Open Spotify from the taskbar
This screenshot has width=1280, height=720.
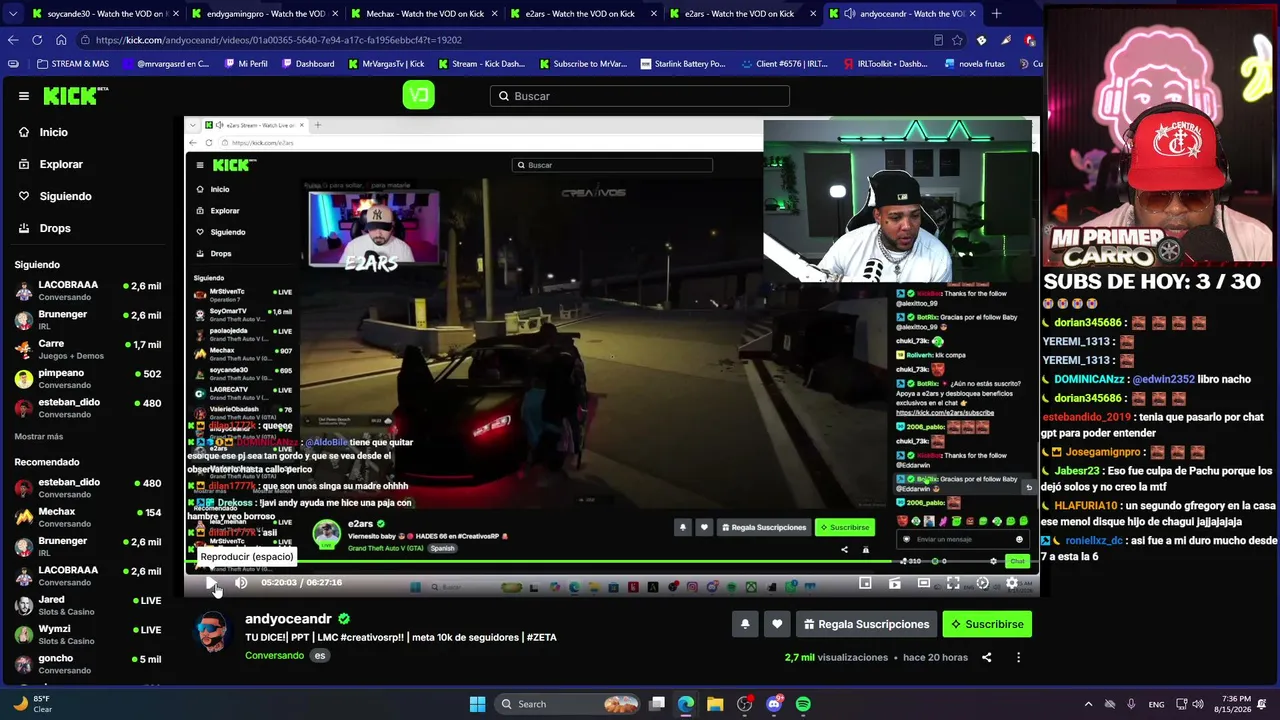[x=803, y=704]
